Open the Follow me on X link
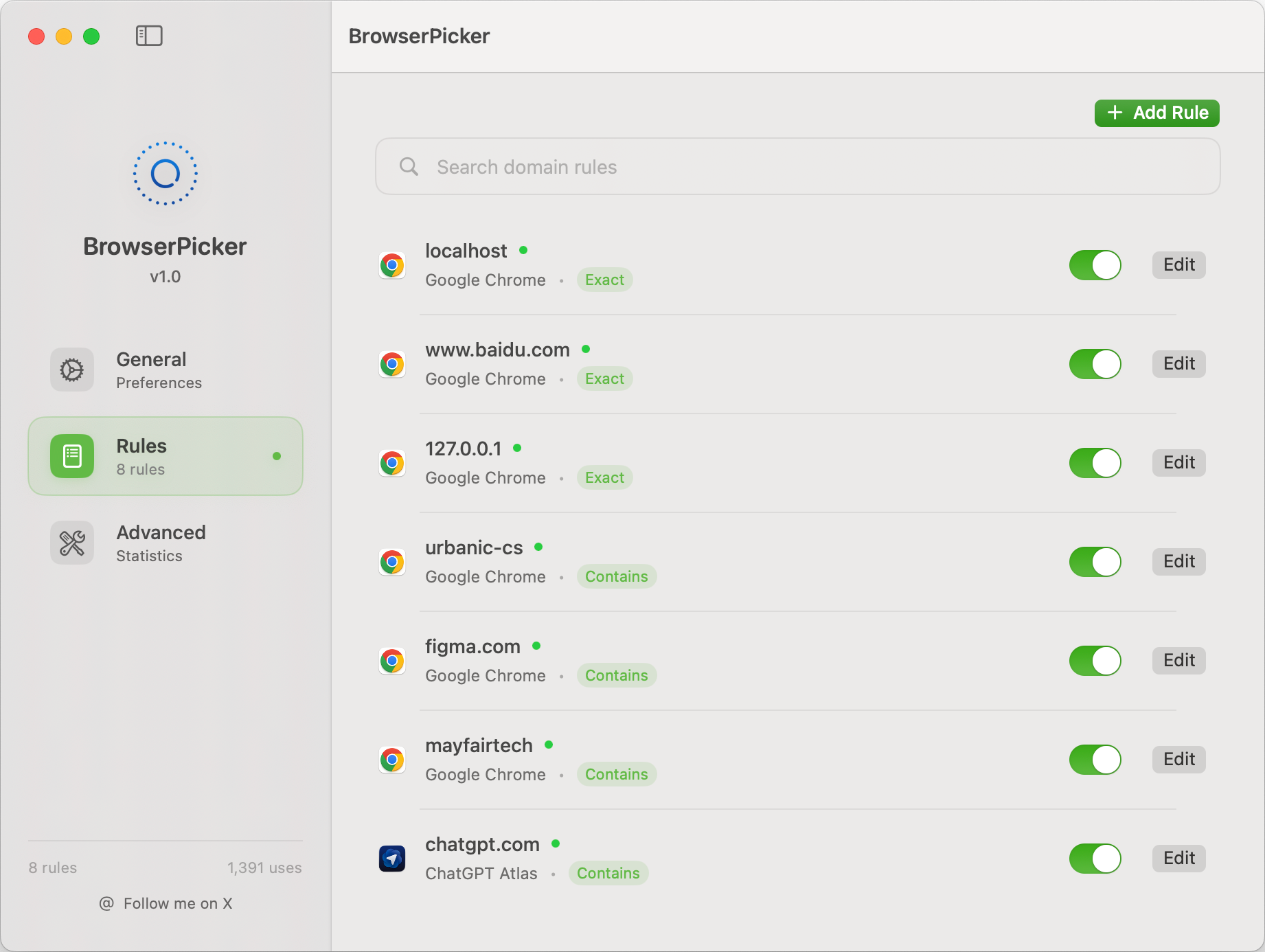This screenshot has height=952, width=1265. (166, 903)
